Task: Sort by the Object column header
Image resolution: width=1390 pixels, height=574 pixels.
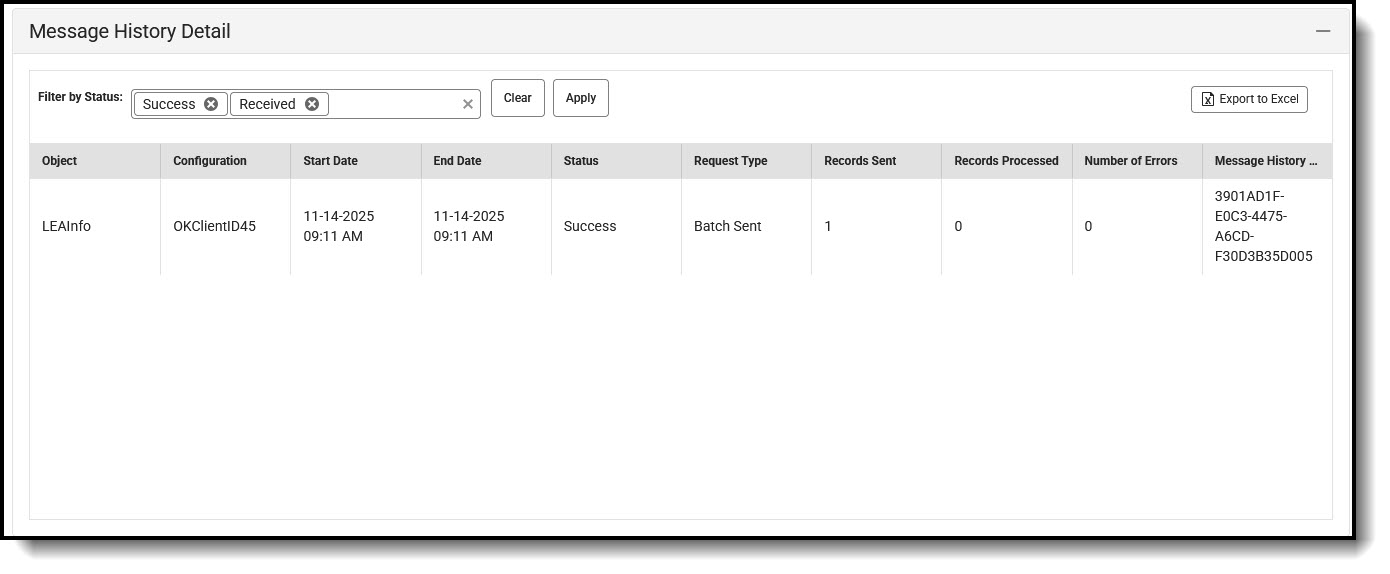Action: coord(95,161)
